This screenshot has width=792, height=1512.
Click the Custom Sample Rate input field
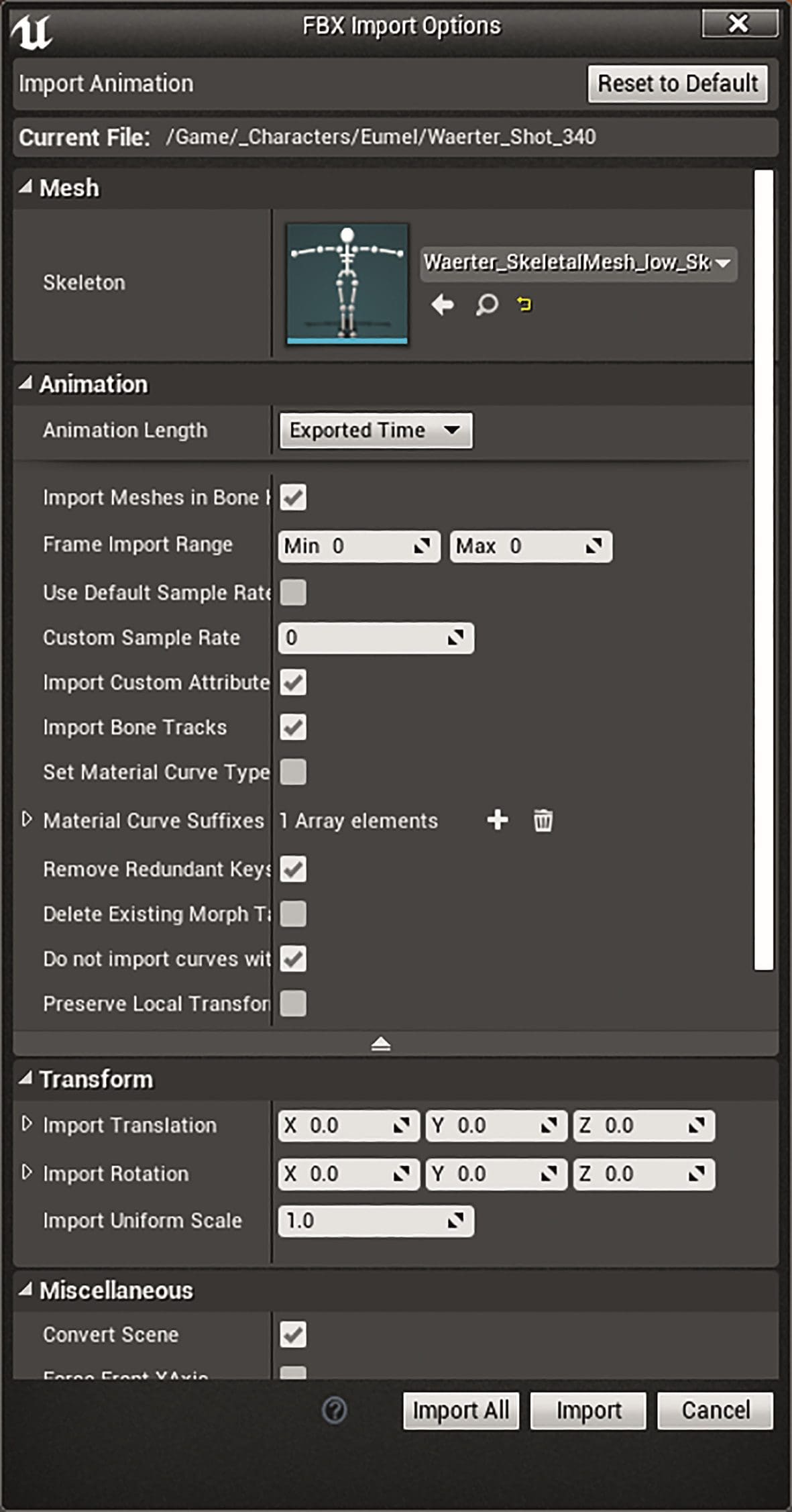point(376,637)
